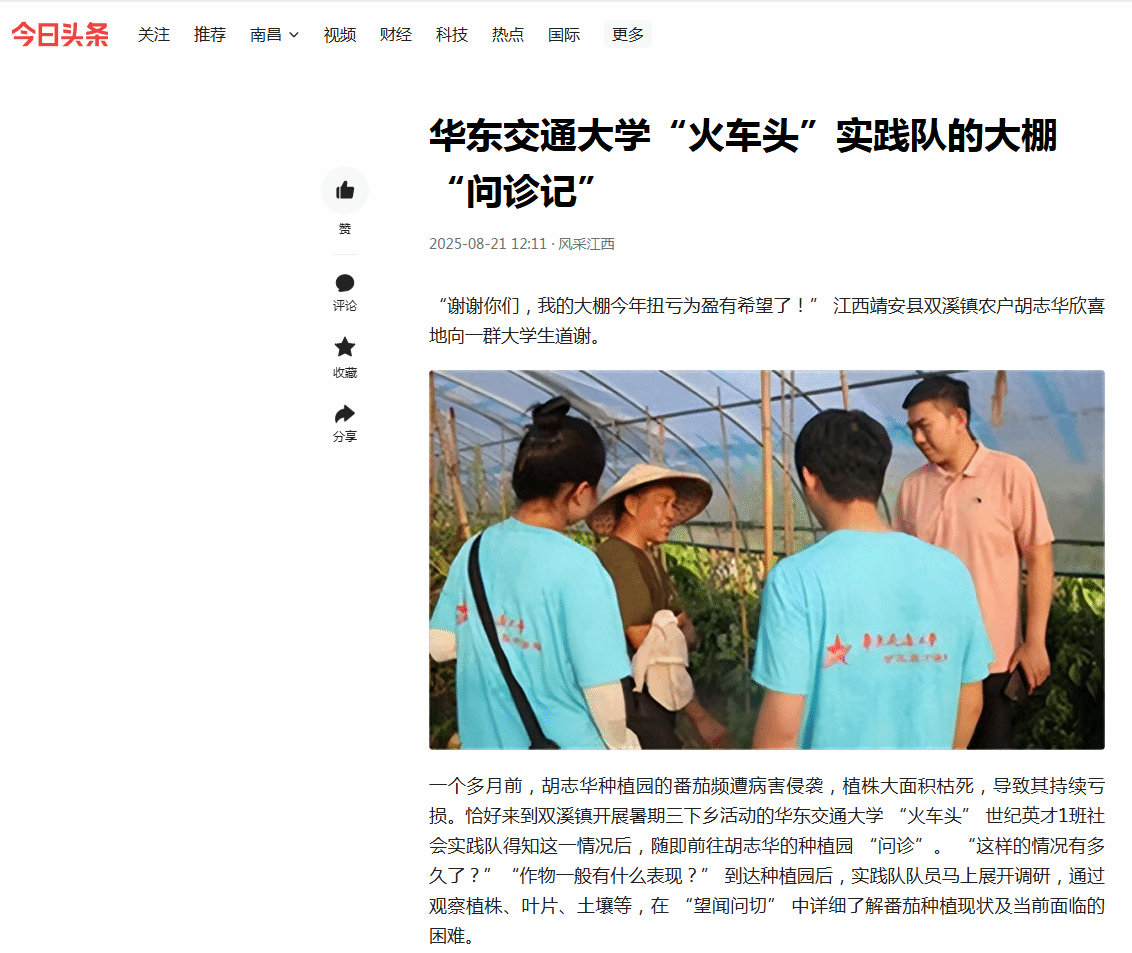Click the 收藏 label under star

345,373
